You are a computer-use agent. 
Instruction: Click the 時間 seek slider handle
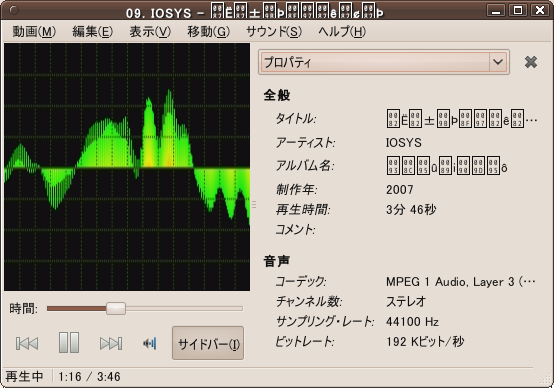(x=116, y=308)
